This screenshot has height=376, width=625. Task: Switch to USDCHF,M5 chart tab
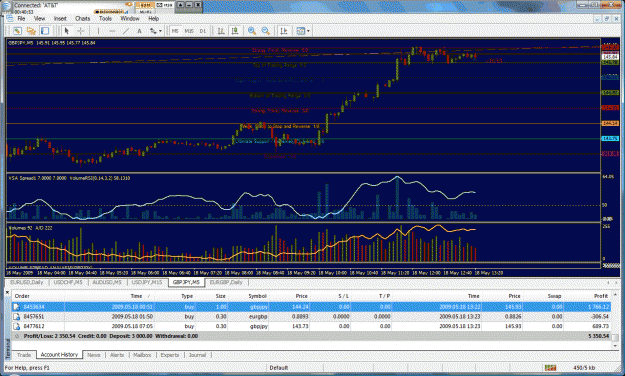[x=68, y=282]
